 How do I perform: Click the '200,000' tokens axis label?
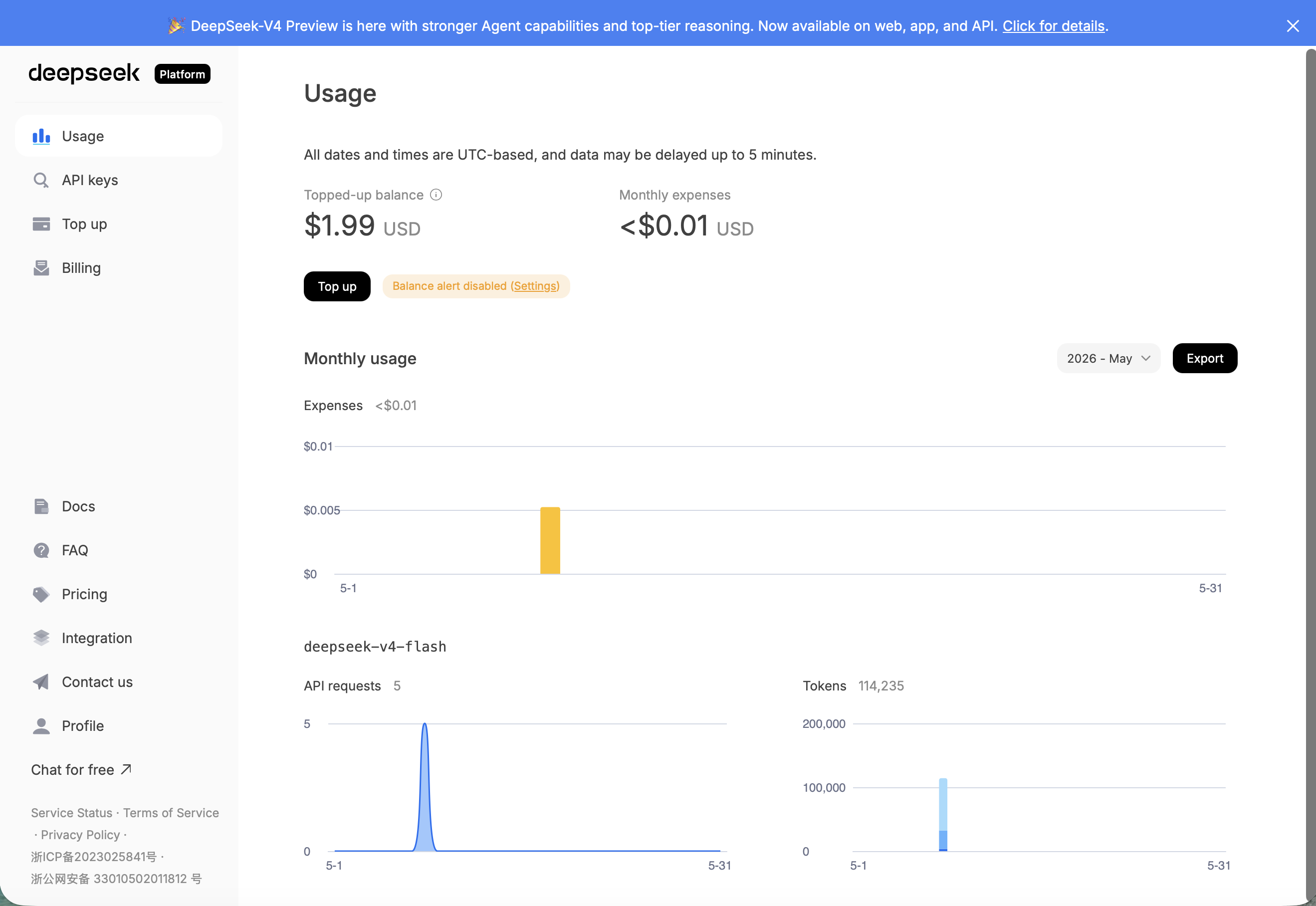click(x=824, y=724)
